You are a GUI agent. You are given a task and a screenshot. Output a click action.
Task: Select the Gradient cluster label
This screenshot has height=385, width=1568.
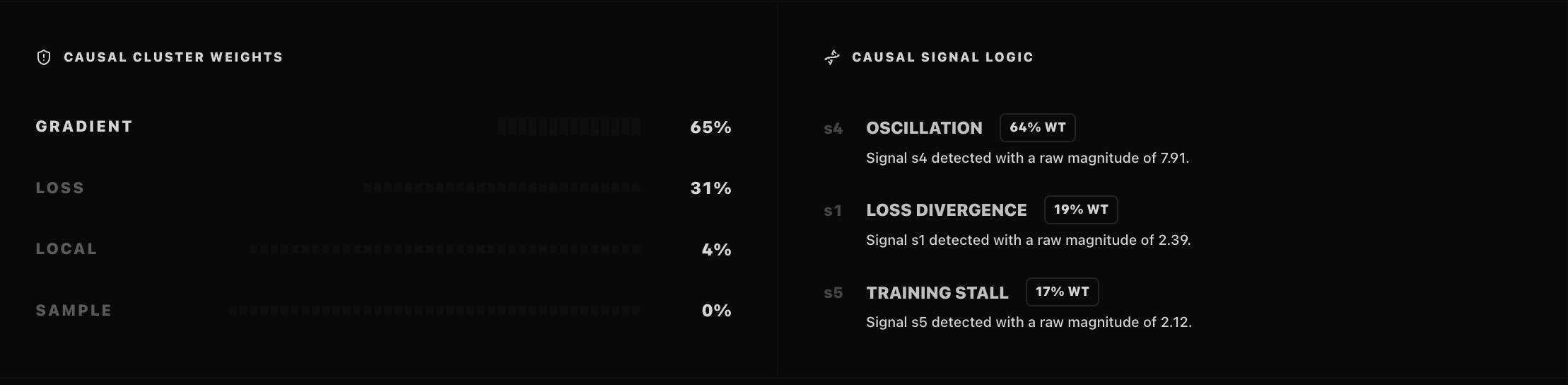pyautogui.click(x=84, y=127)
